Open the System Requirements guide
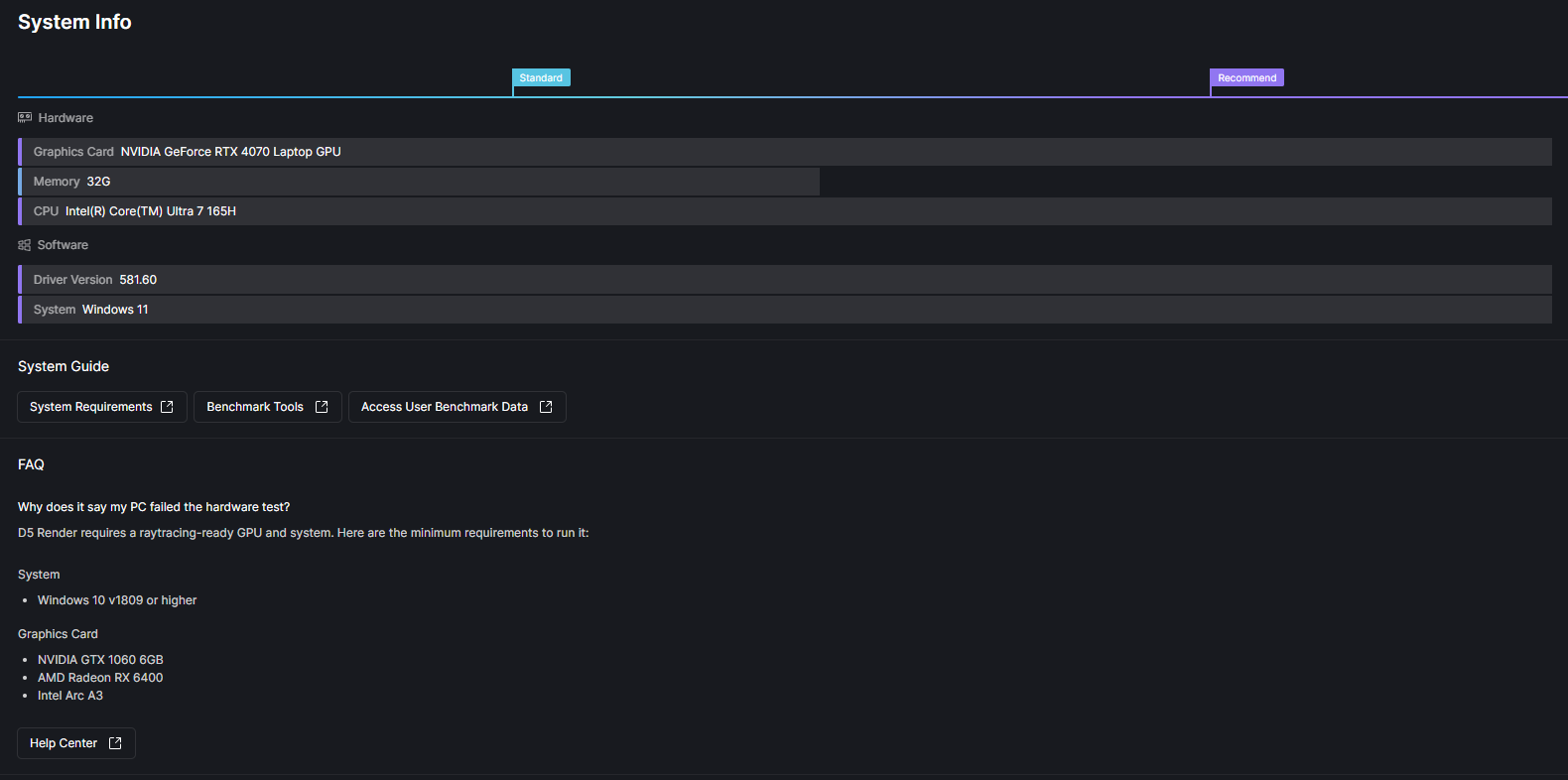The height and width of the screenshot is (780, 1568). pyautogui.click(x=91, y=407)
